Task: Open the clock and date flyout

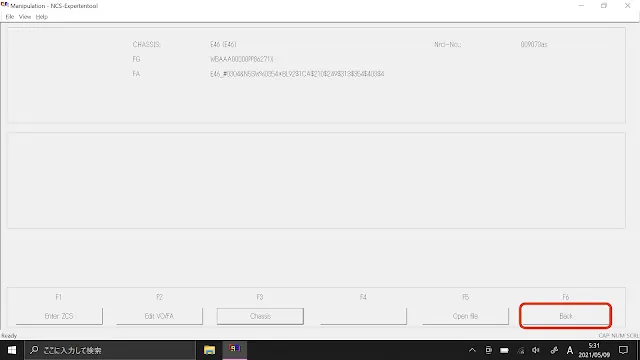Action: (594, 350)
